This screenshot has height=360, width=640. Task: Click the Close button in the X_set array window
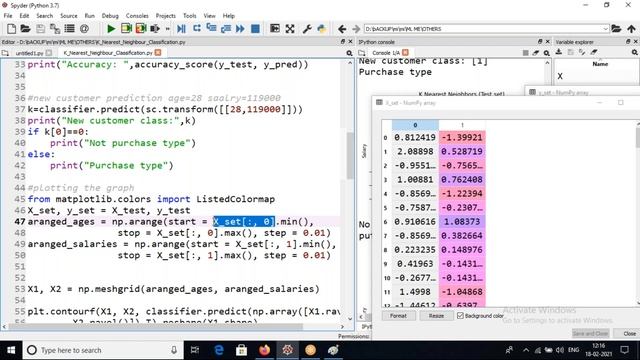[x=629, y=333]
